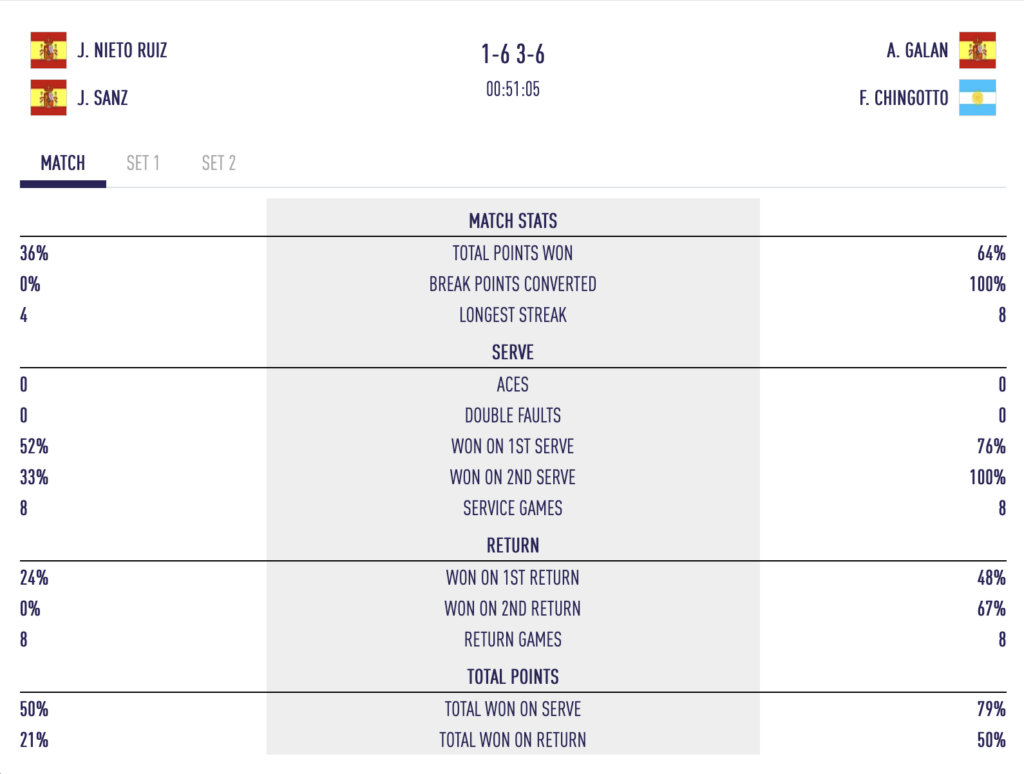Switch to the SET 1 tab
1024x774 pixels.
[x=143, y=163]
